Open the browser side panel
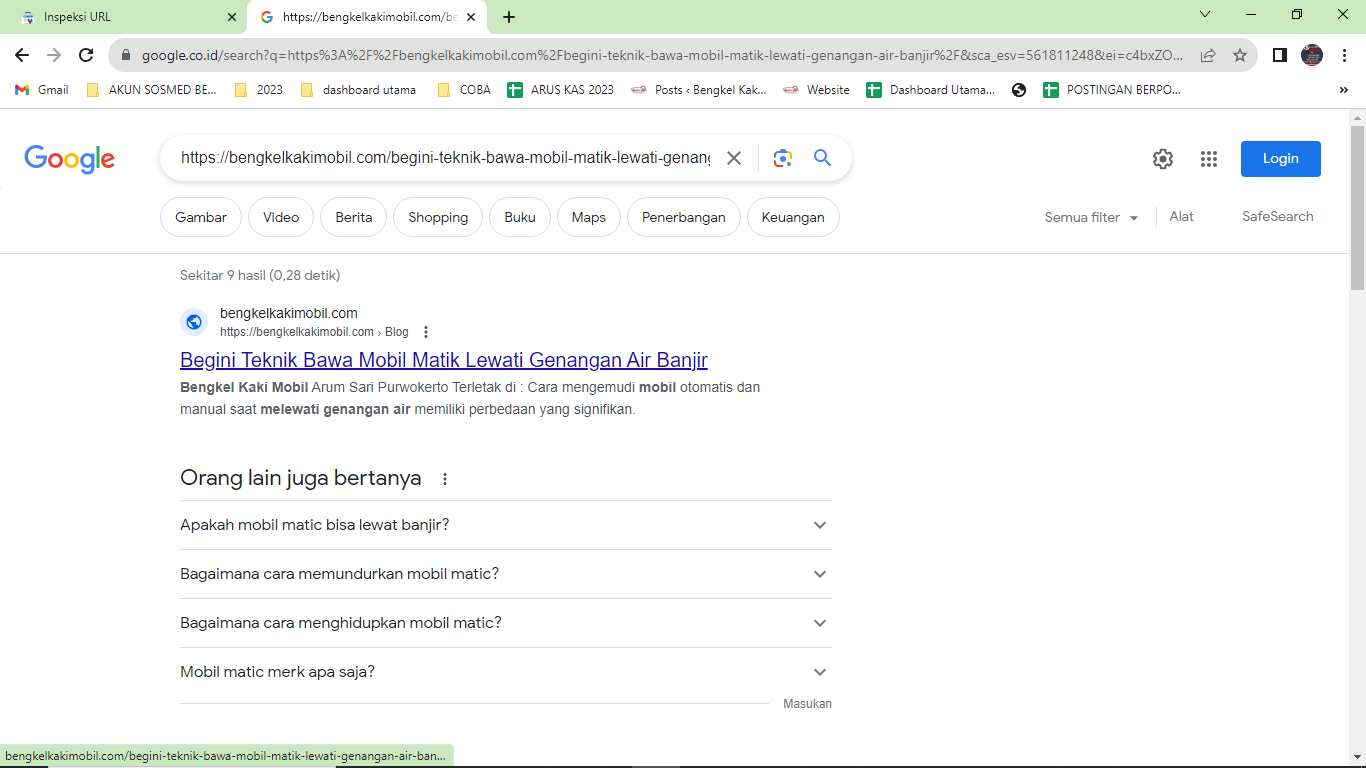This screenshot has height=768, width=1366. coord(1280,55)
